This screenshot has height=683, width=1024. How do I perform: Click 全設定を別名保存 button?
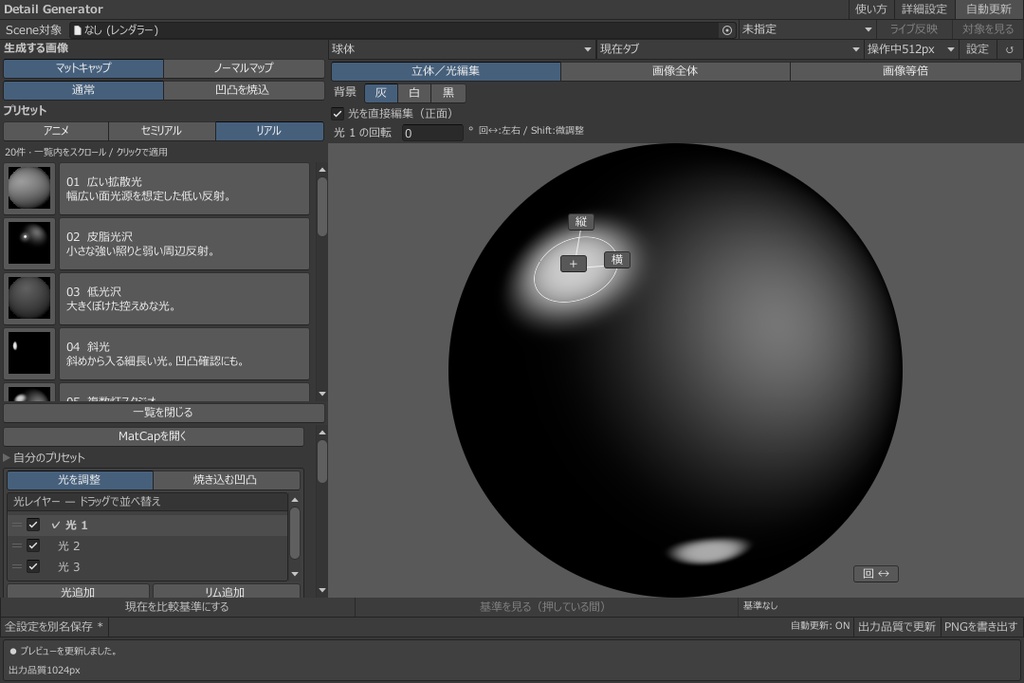pos(54,627)
